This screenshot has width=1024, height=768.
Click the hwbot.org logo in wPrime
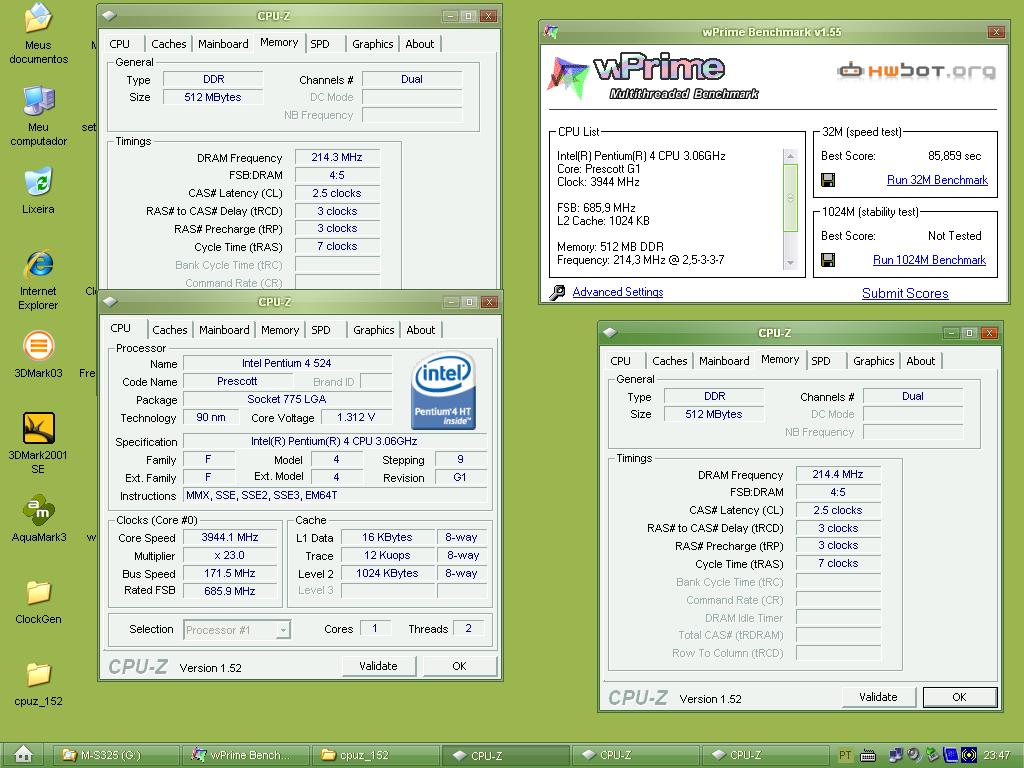[x=916, y=71]
